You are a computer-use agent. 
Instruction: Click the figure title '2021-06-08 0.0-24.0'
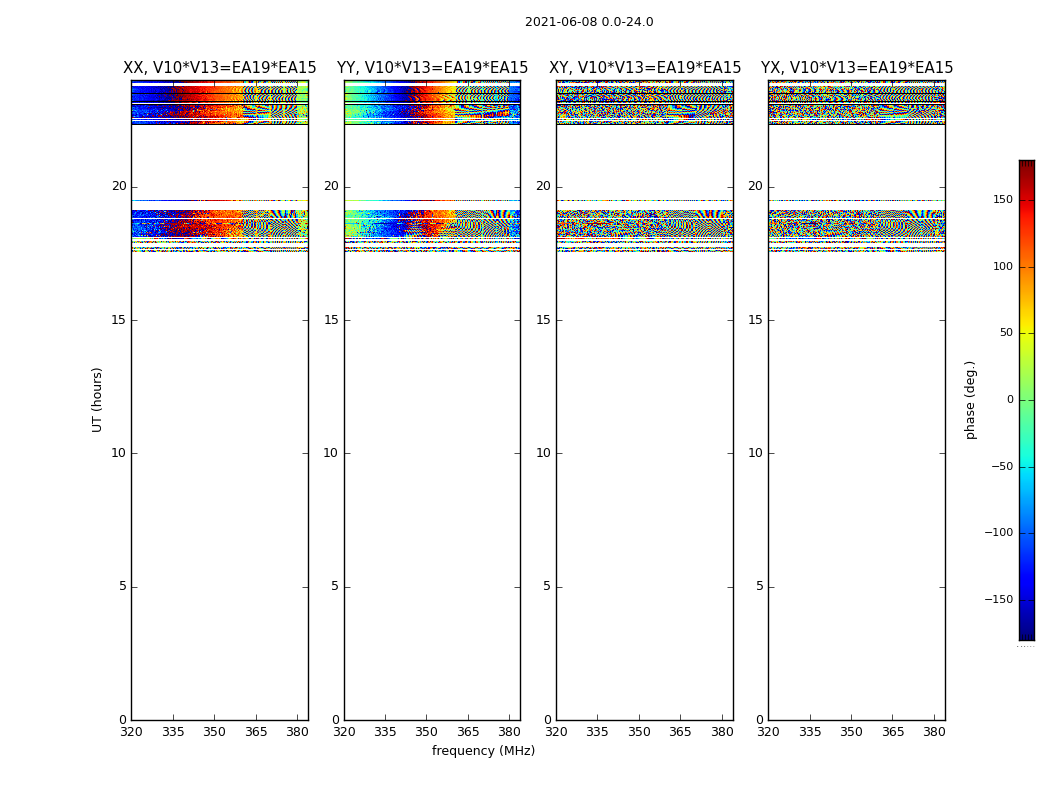pos(589,22)
